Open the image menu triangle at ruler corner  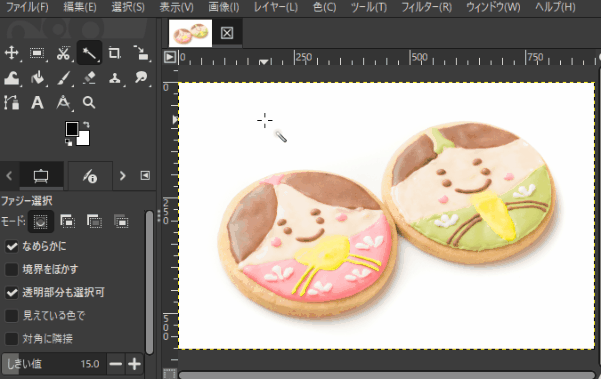tap(169, 57)
